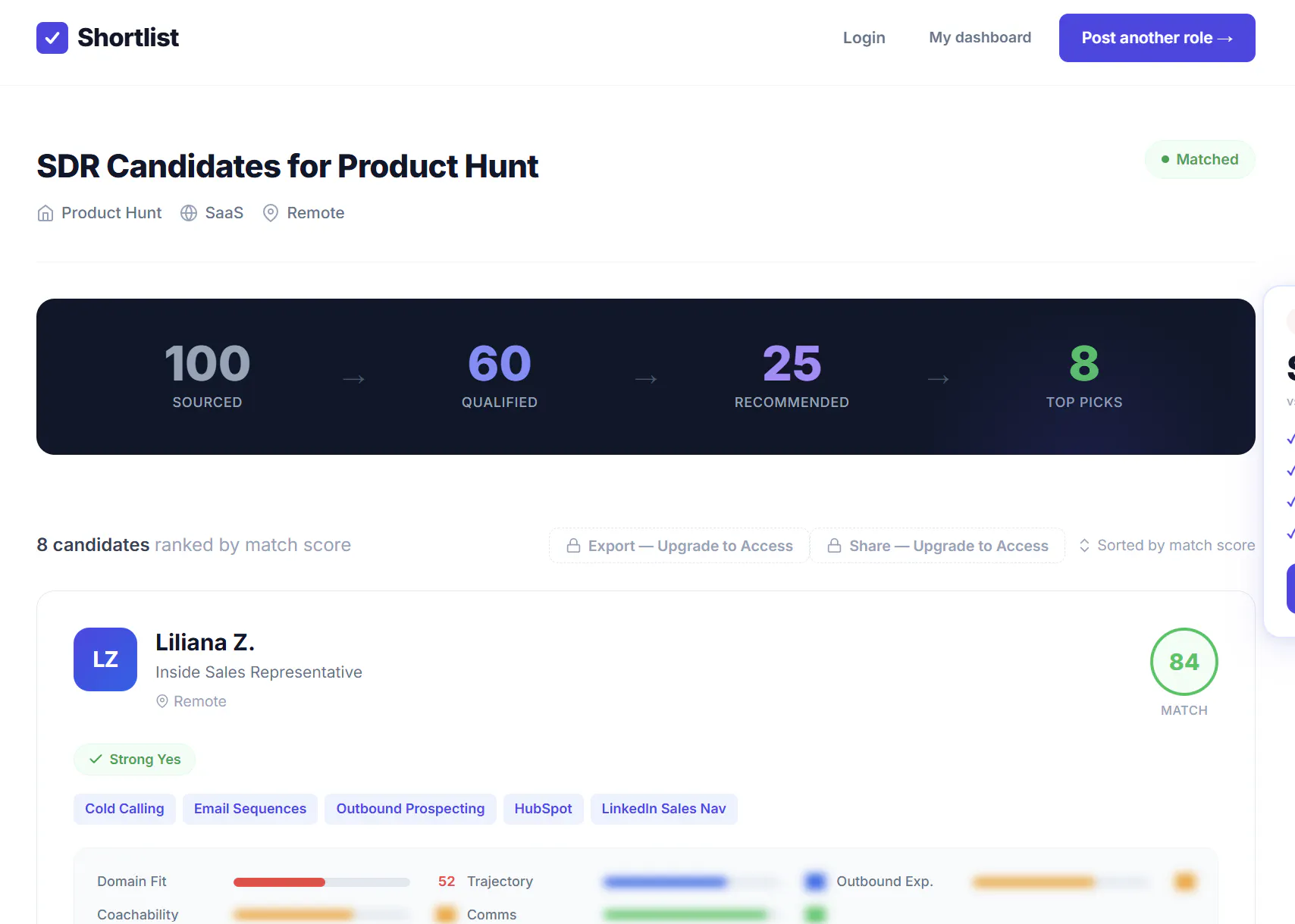Click Share — Upgrade to Access button
1295x924 pixels.
[938, 546]
